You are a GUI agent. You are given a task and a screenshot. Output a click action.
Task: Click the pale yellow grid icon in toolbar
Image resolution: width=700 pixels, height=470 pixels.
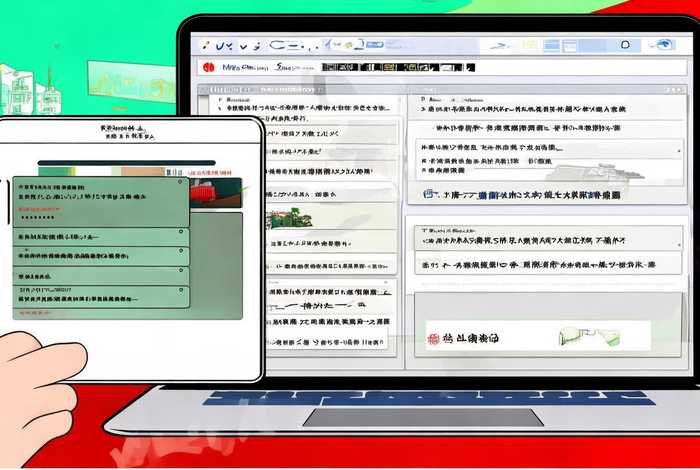coord(529,45)
